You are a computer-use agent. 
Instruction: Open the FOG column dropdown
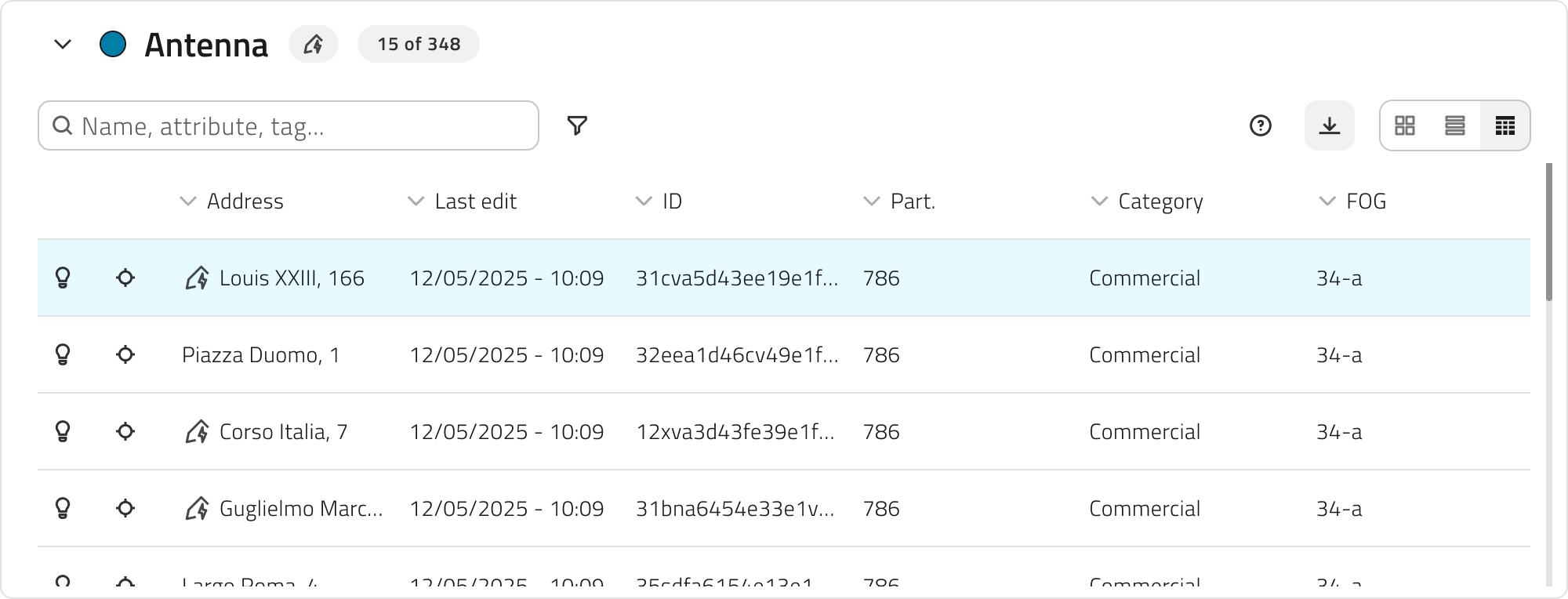pyautogui.click(x=1327, y=201)
